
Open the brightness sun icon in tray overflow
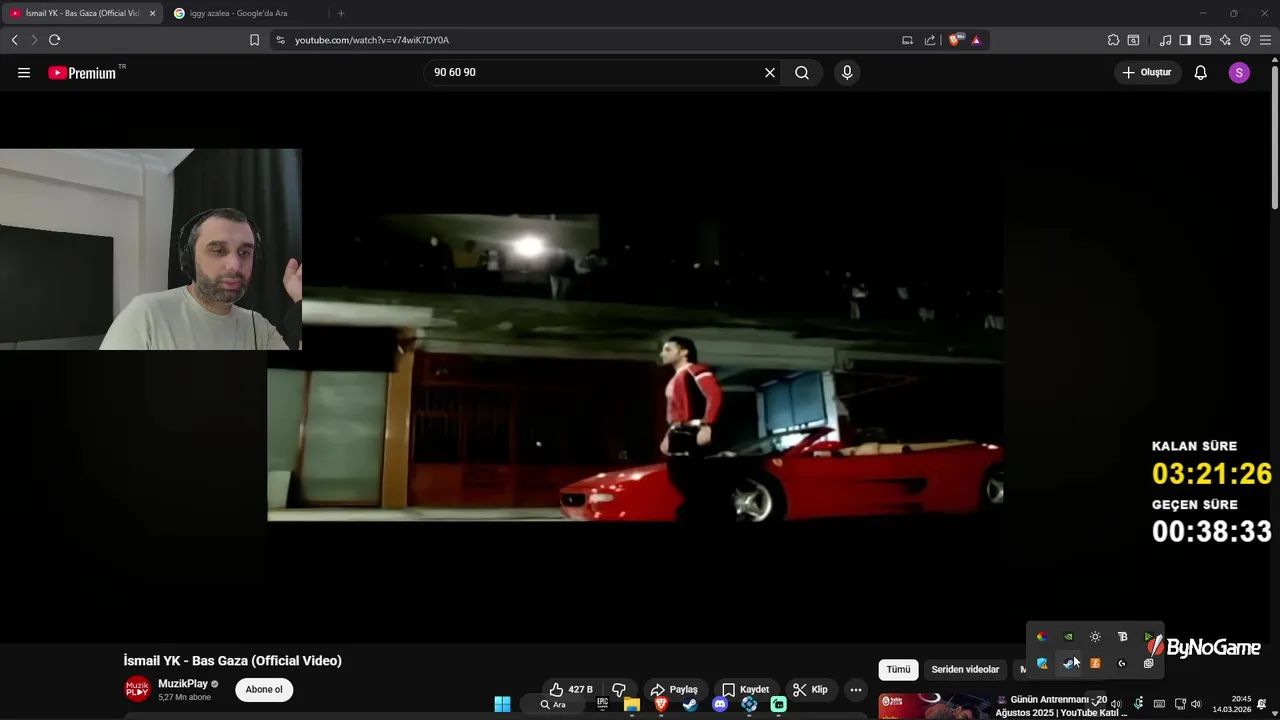tap(1095, 637)
